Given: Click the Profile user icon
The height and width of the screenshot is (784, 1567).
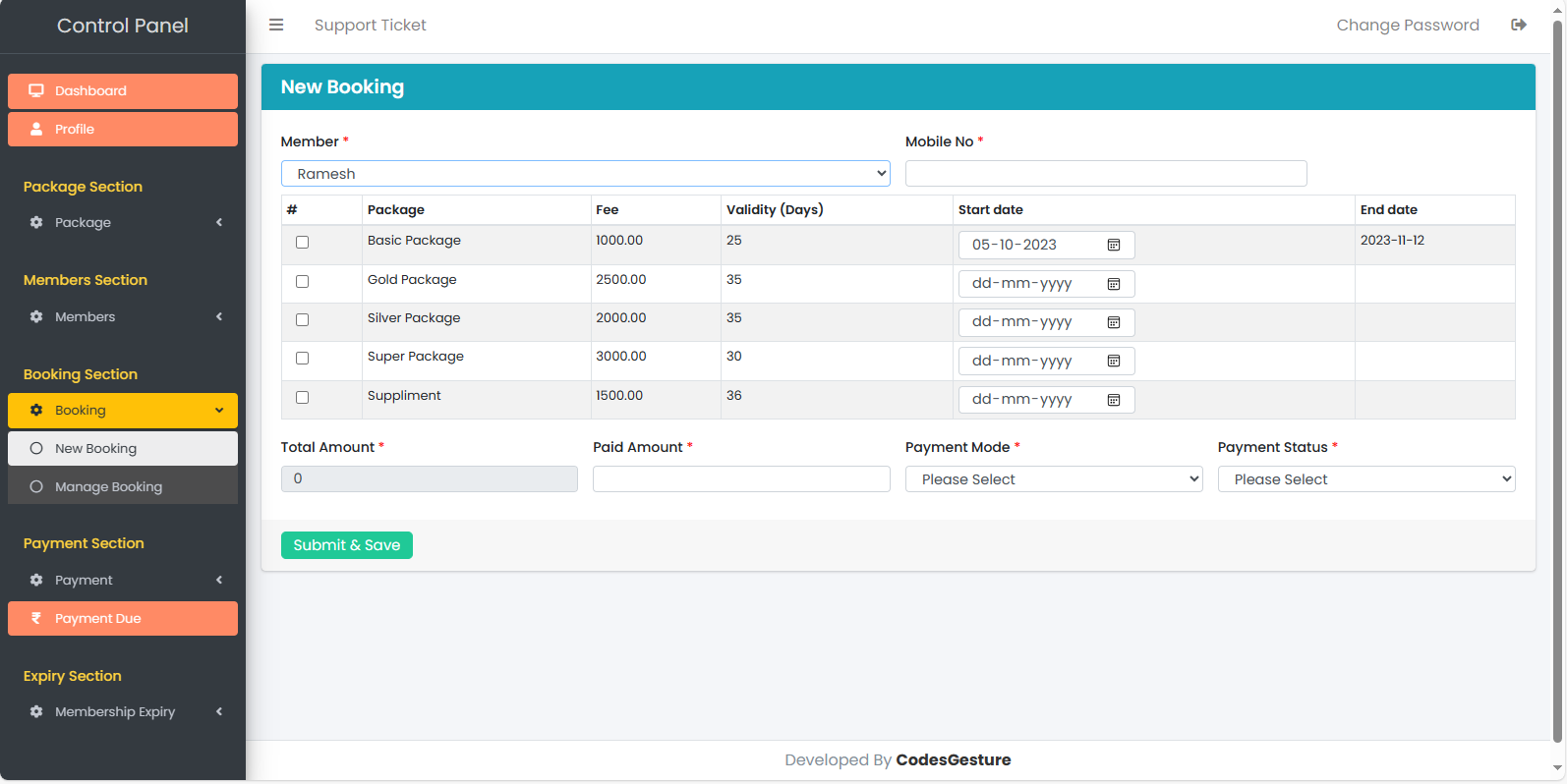Looking at the screenshot, I should (36, 129).
